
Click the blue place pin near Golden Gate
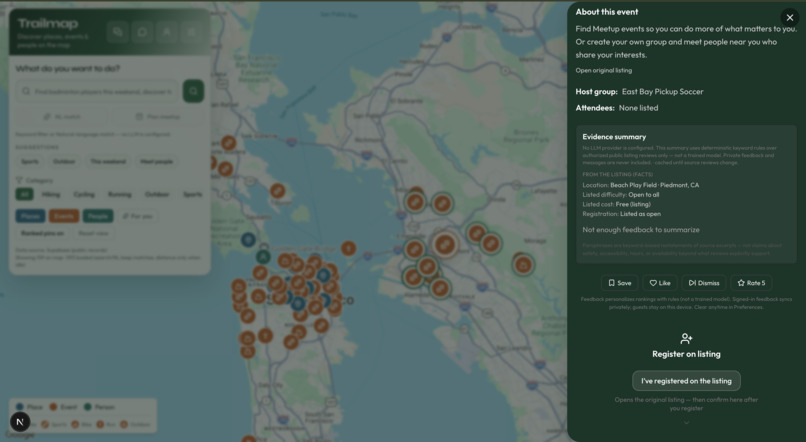pos(249,239)
